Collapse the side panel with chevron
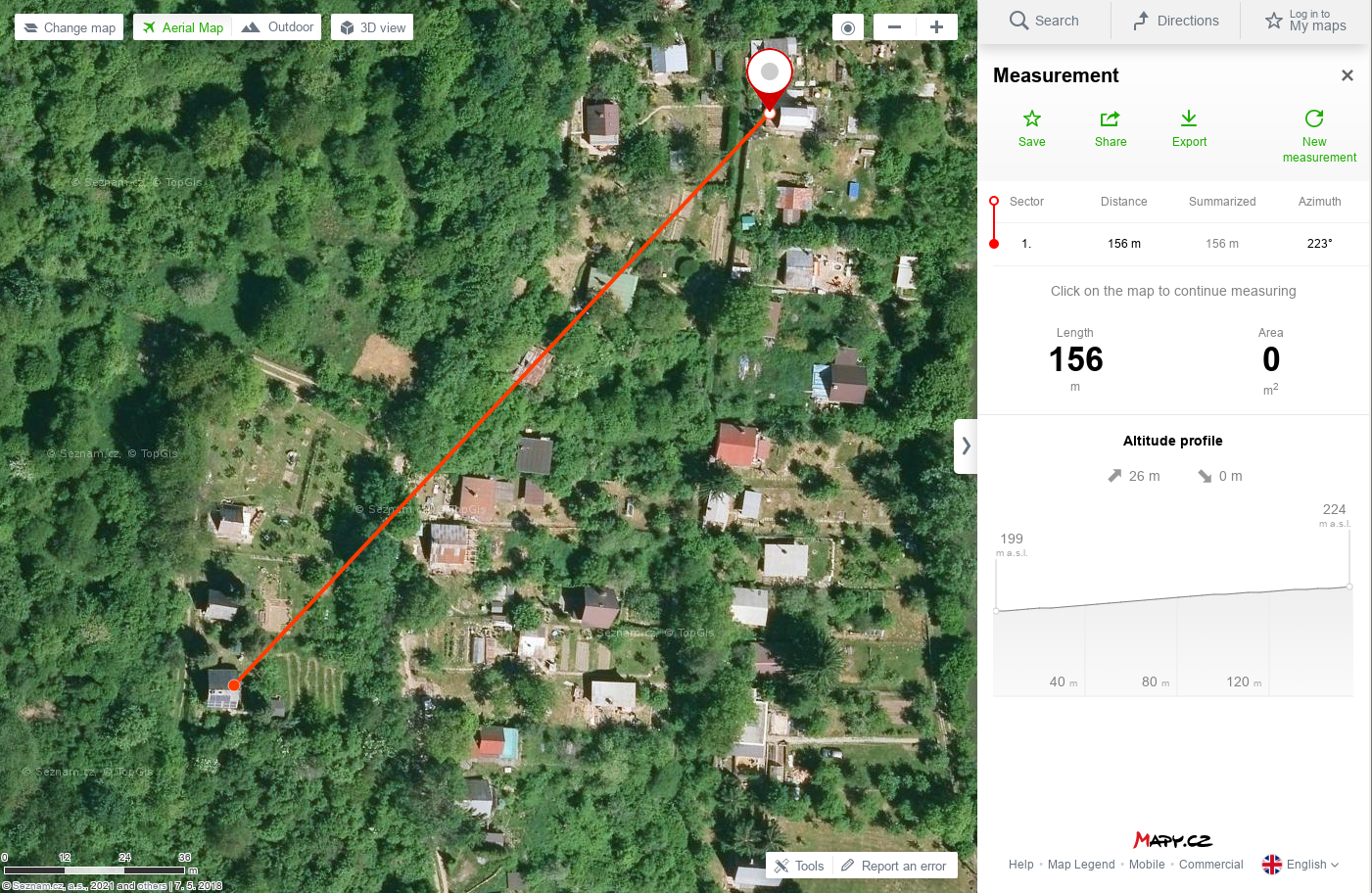1372x893 pixels. [x=966, y=446]
